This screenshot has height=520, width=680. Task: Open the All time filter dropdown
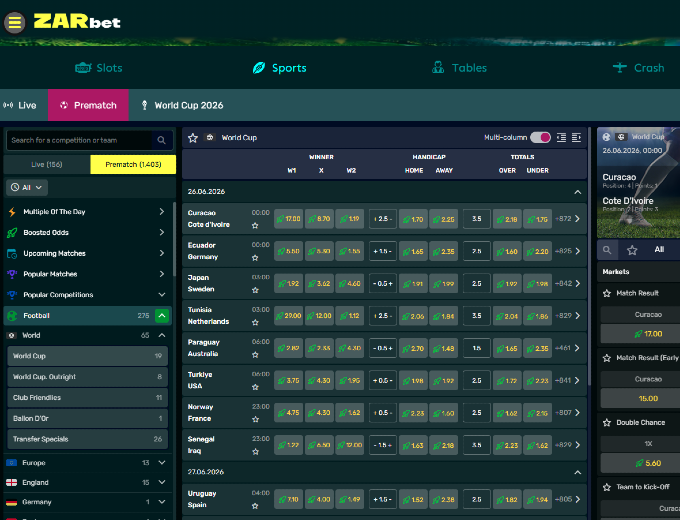[x=27, y=187]
